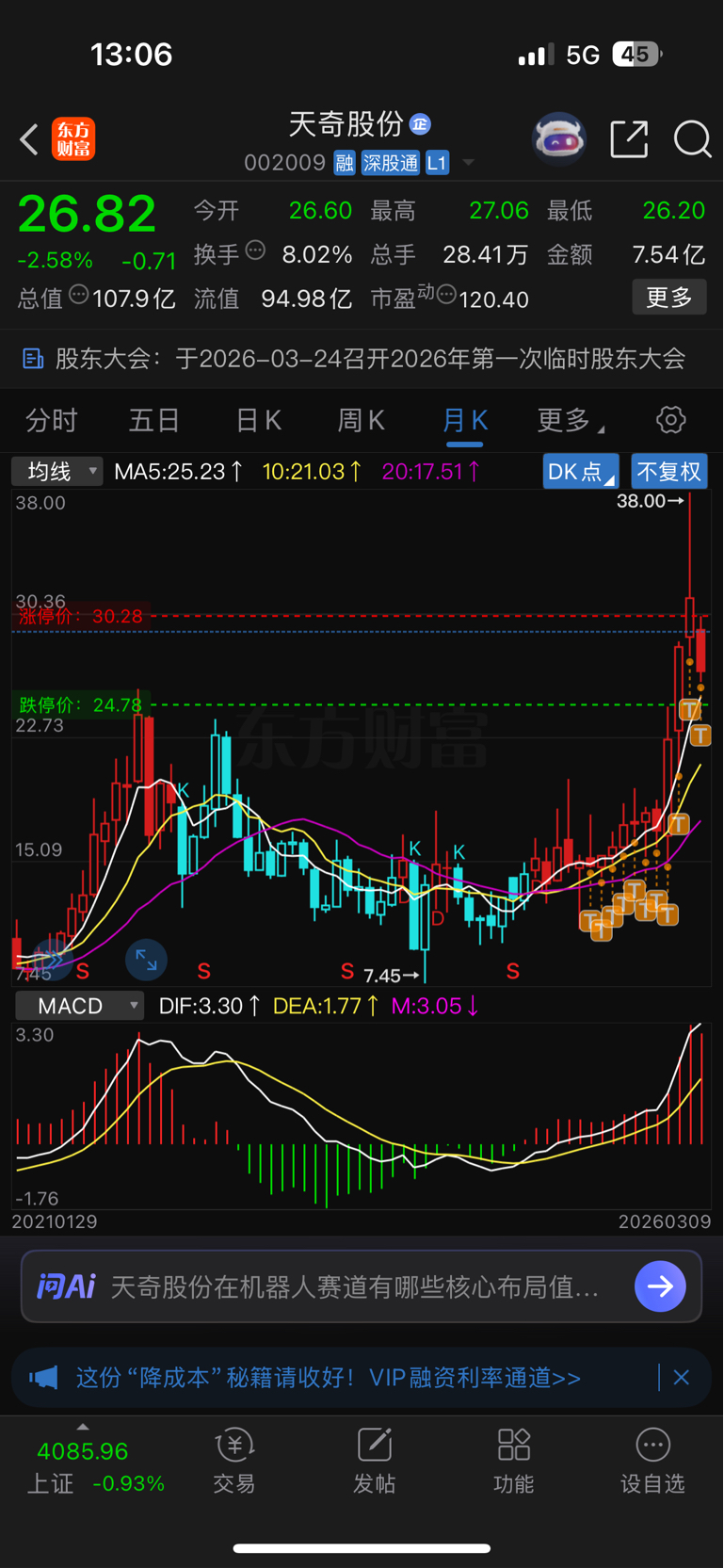
Task: Switch to 日K chart tab
Action: click(x=258, y=420)
